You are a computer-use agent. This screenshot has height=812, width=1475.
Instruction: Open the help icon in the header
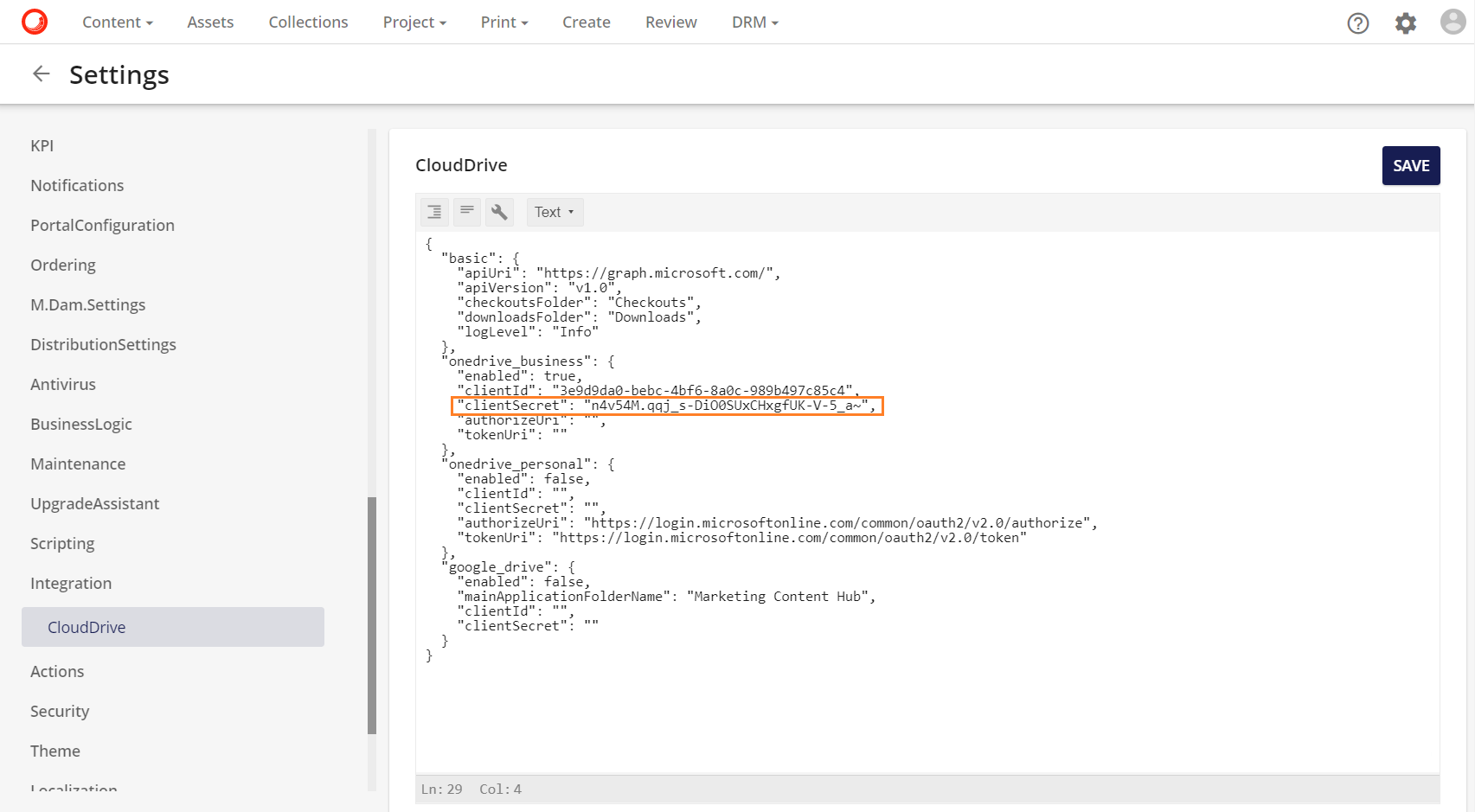[1357, 23]
